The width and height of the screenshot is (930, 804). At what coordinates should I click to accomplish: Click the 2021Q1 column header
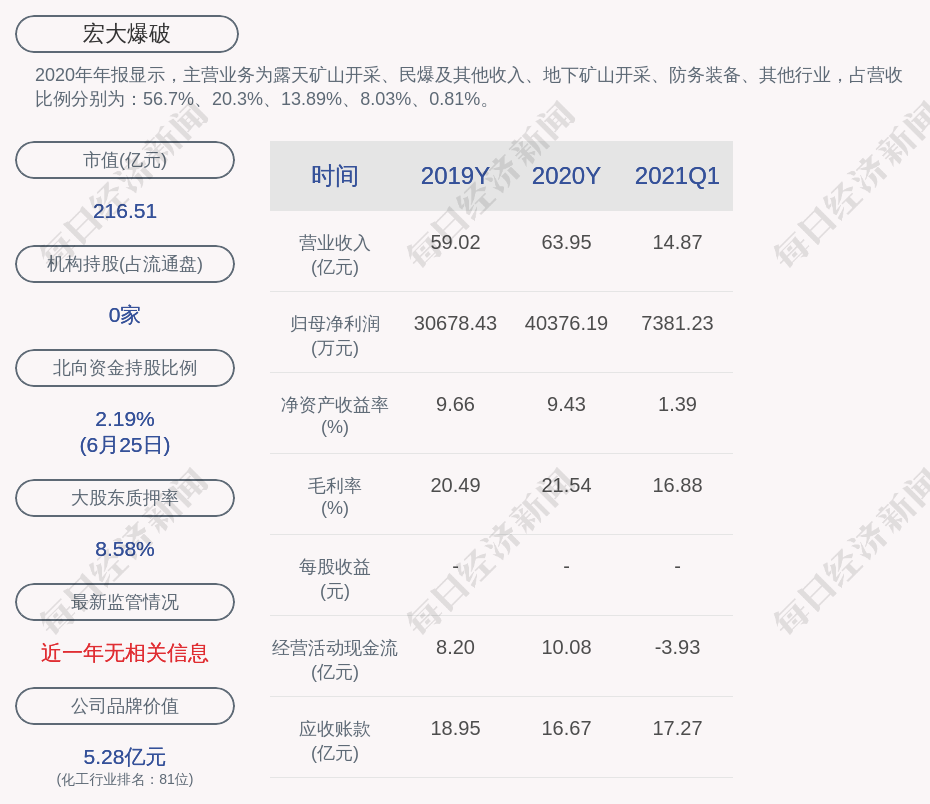tap(677, 176)
